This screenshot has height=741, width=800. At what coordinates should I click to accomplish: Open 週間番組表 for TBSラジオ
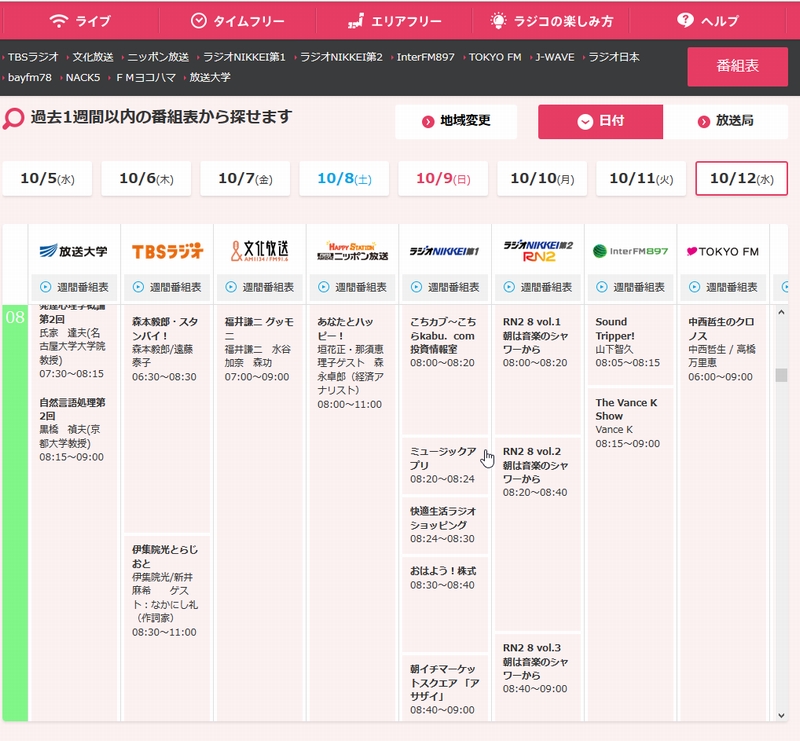(167, 287)
